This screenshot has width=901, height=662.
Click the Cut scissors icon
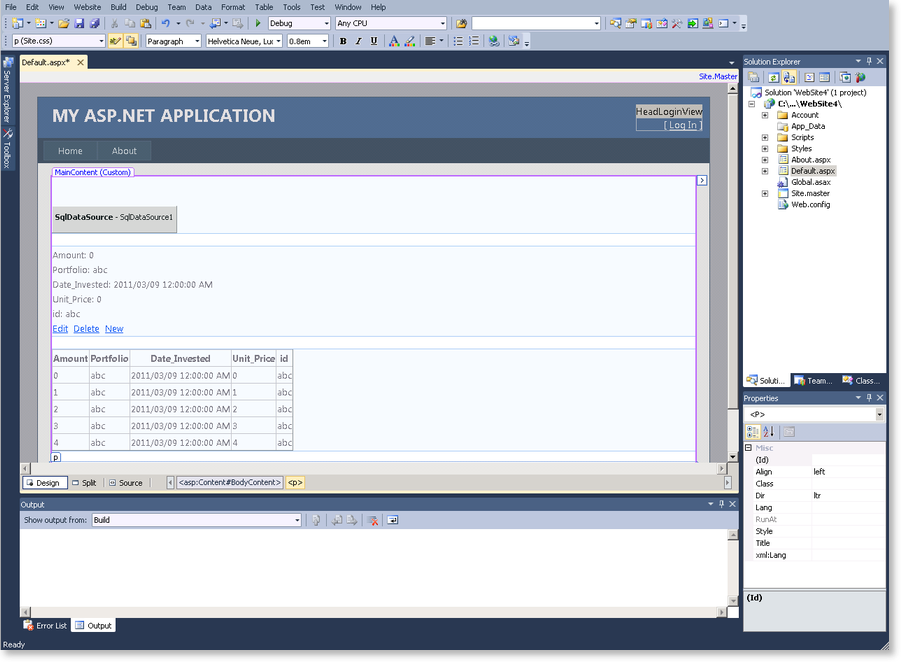pyautogui.click(x=114, y=24)
